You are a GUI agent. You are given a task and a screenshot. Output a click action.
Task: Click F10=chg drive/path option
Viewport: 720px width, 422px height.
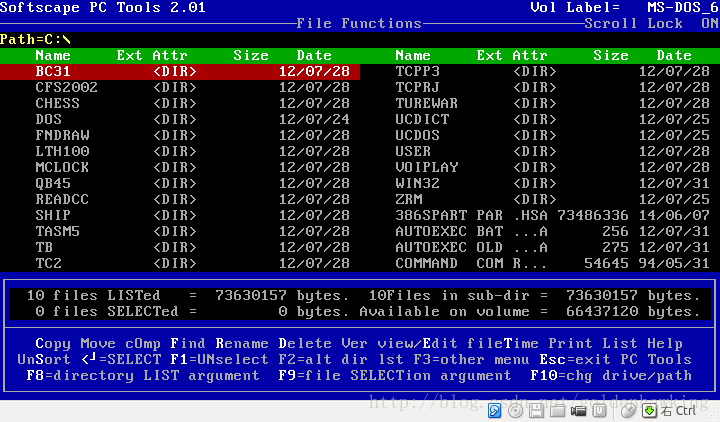click(611, 376)
